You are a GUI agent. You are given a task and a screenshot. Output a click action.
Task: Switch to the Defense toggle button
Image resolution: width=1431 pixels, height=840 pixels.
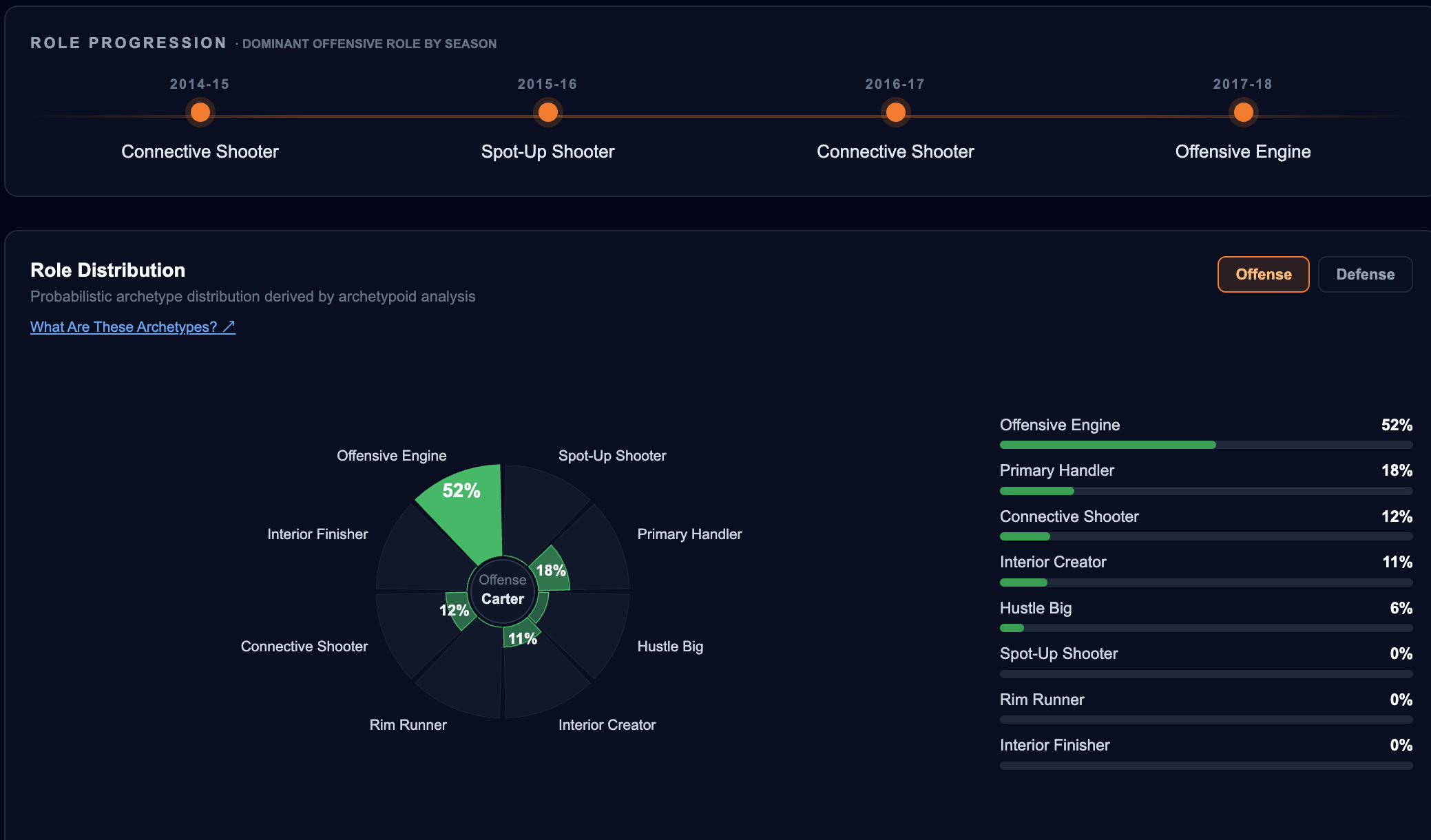point(1366,274)
